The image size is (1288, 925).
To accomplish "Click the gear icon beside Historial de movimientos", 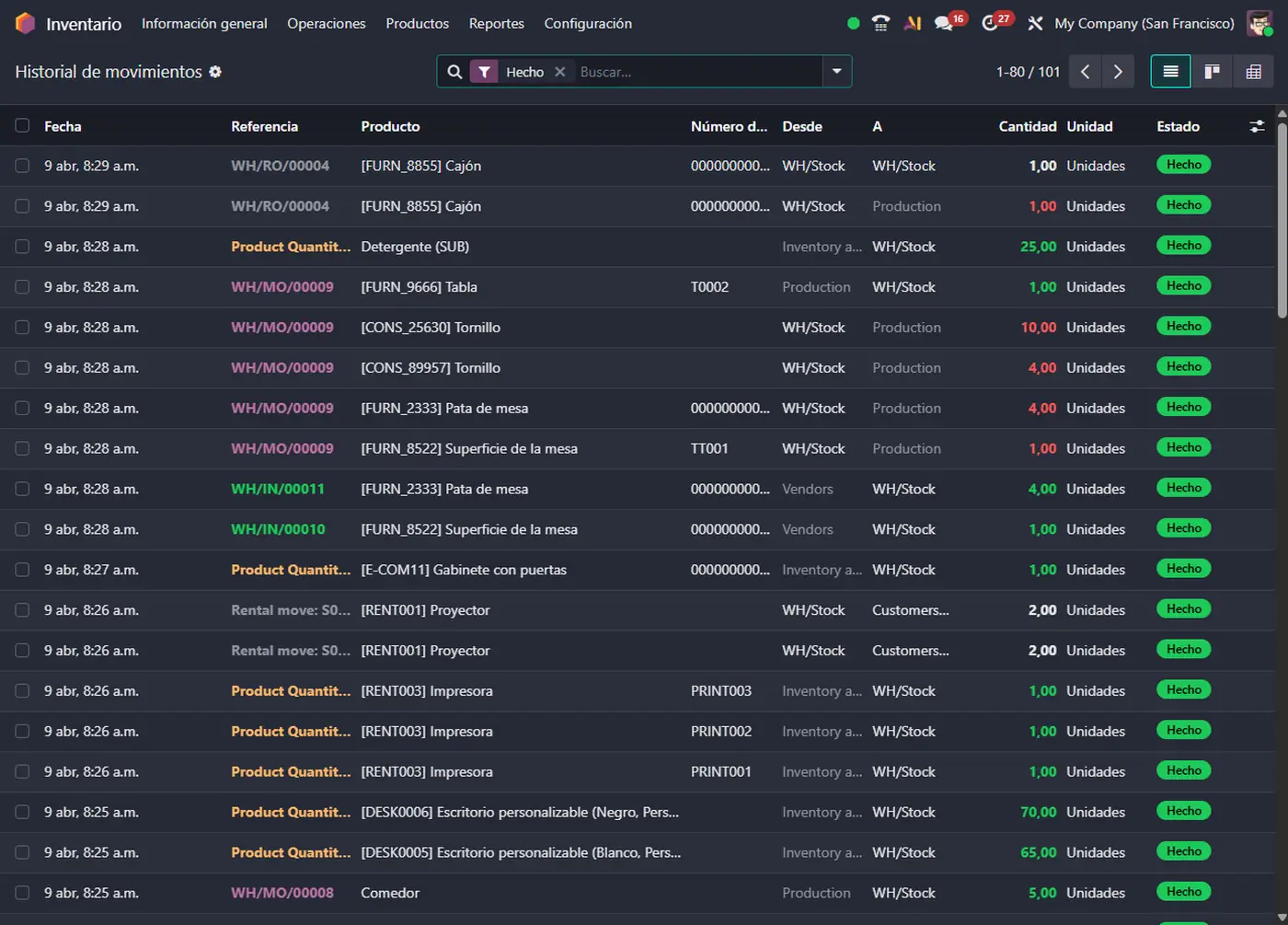I will [215, 72].
